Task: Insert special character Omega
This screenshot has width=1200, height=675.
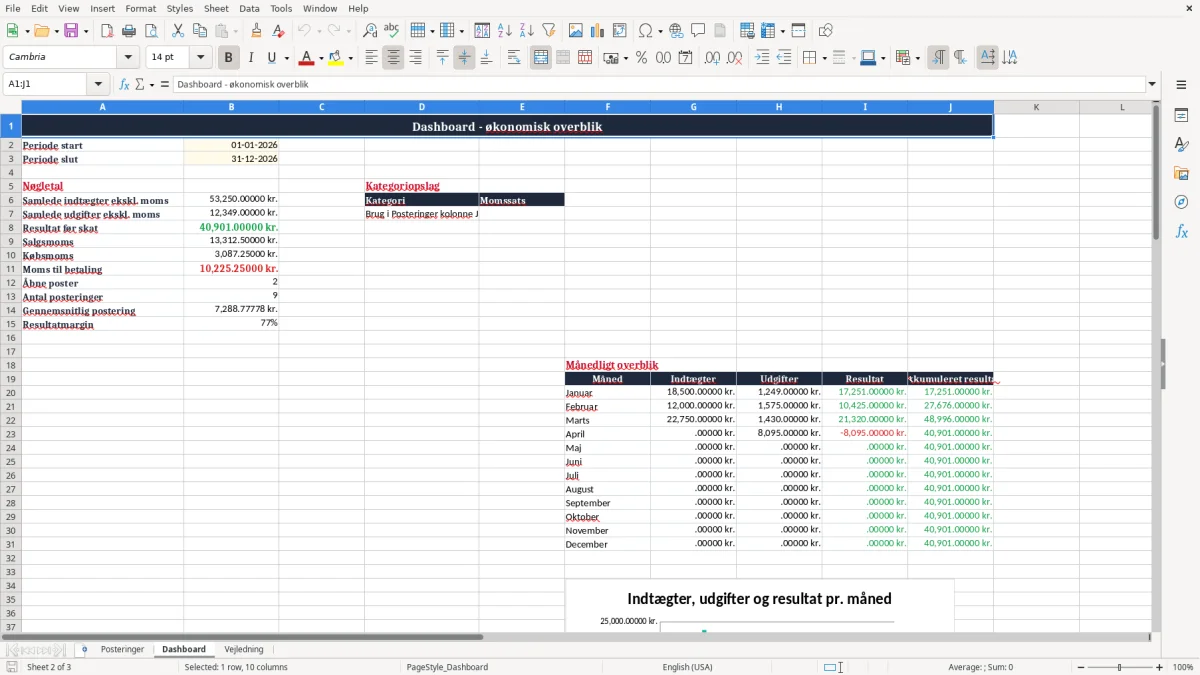Action: click(645, 31)
